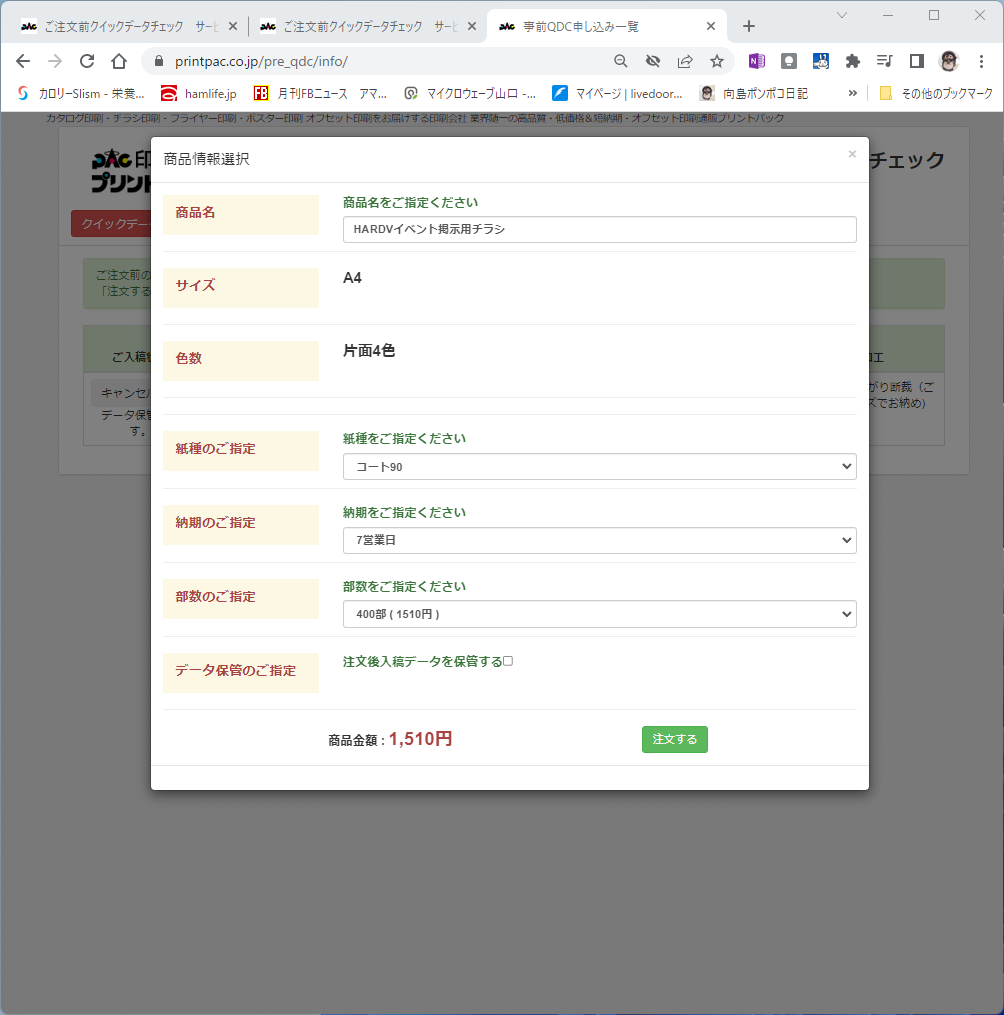Click the 商品金額 1,510円 total text
1004x1015 pixels.
[390, 739]
